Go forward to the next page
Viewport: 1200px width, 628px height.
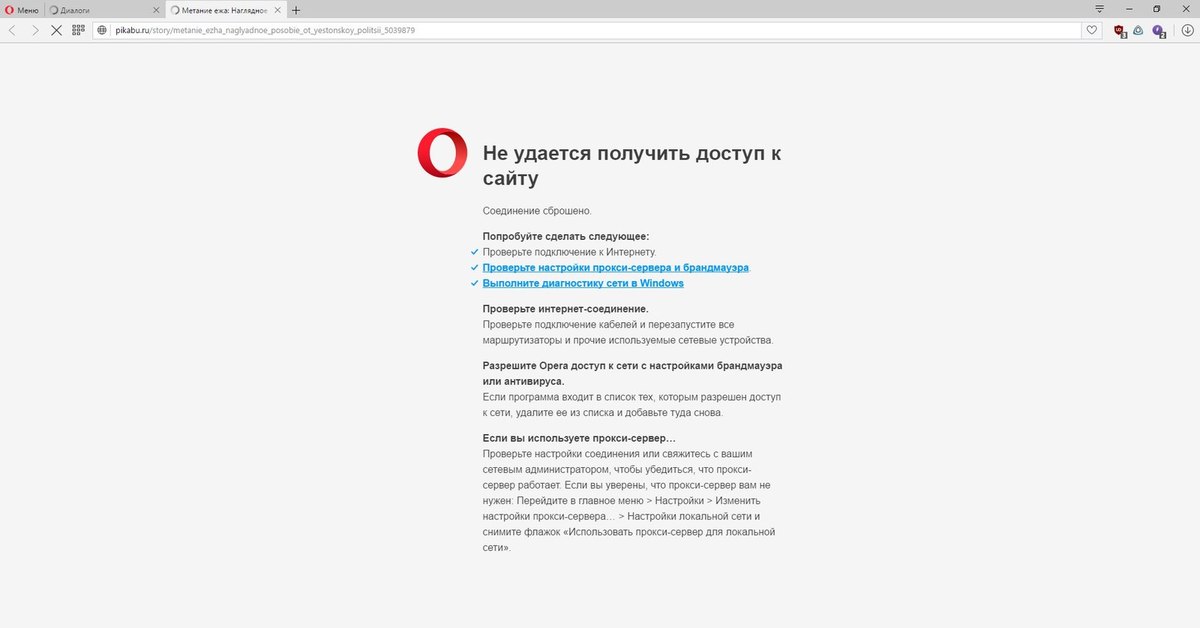click(x=35, y=30)
